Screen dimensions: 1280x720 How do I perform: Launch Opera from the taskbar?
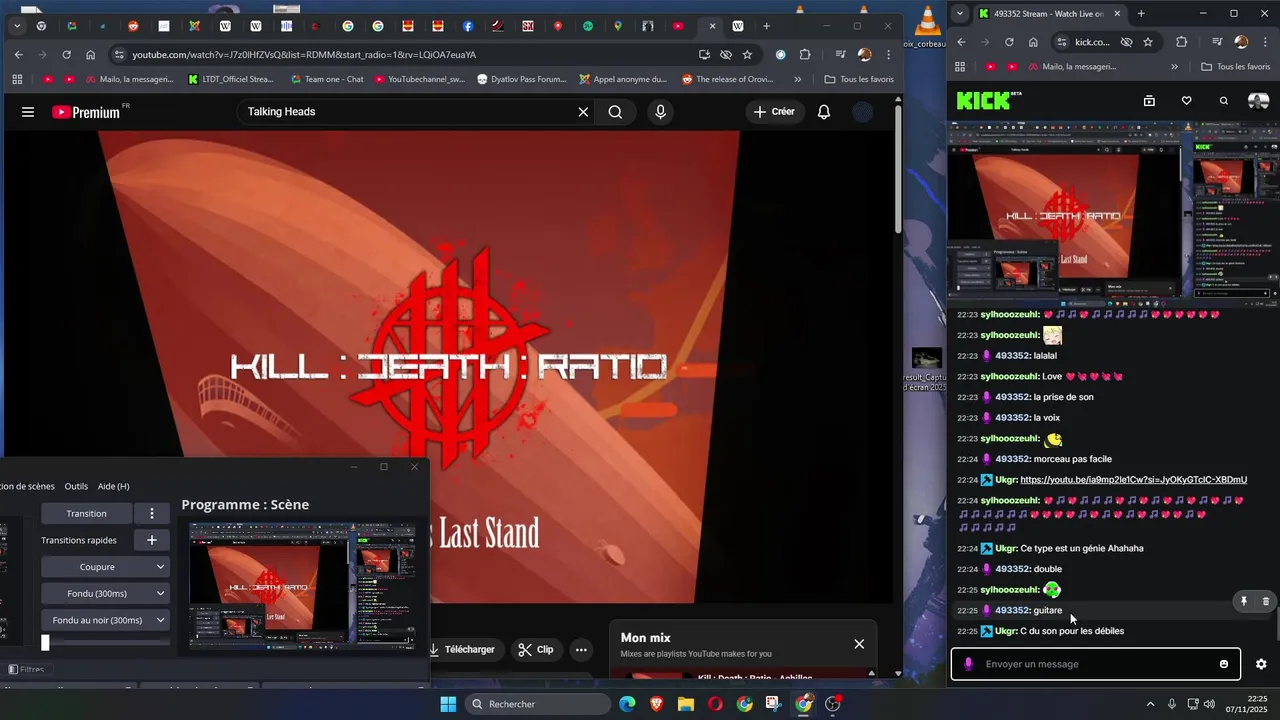(x=715, y=704)
